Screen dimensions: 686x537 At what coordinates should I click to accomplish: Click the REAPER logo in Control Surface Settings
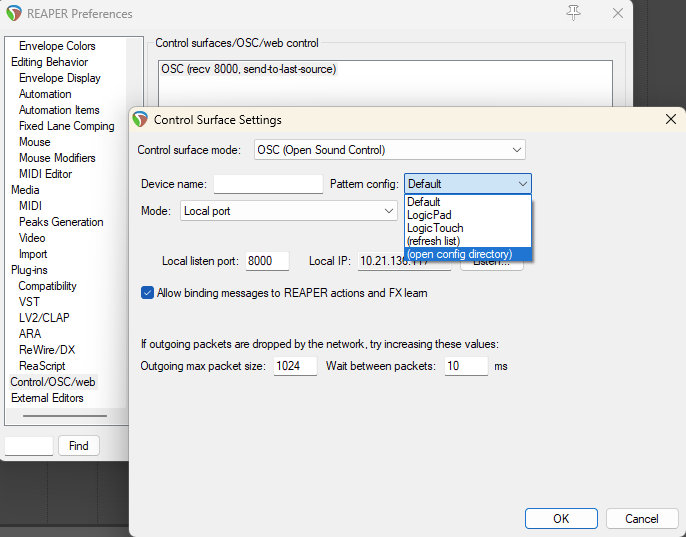click(x=140, y=119)
